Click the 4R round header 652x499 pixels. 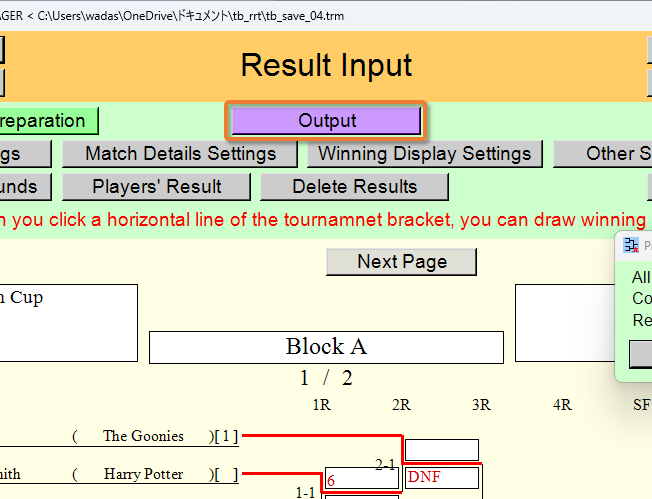coord(562,405)
